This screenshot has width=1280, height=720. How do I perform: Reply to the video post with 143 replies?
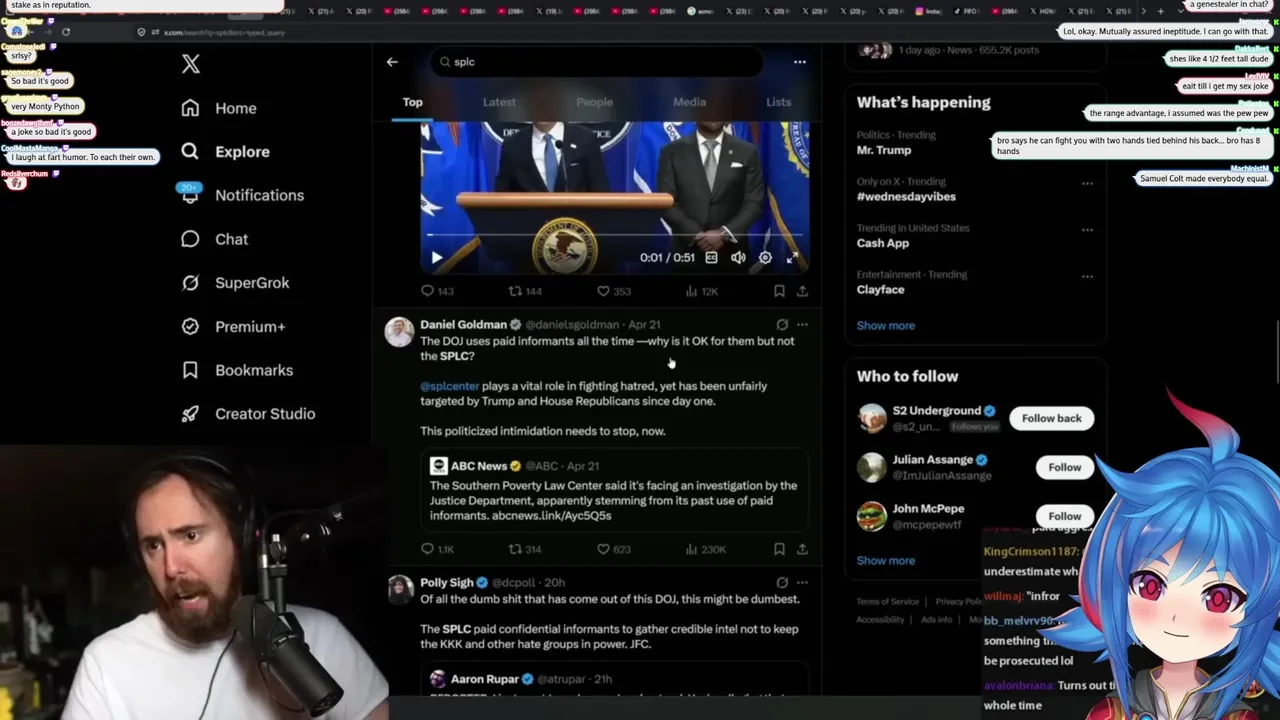(437, 291)
